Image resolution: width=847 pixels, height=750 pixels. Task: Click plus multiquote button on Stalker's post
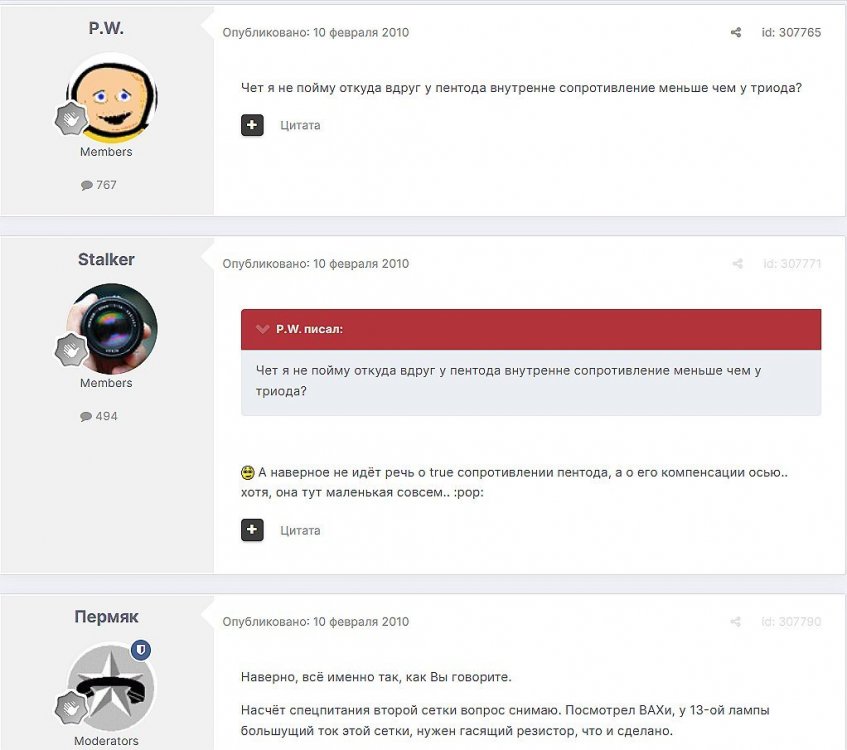tap(252, 530)
